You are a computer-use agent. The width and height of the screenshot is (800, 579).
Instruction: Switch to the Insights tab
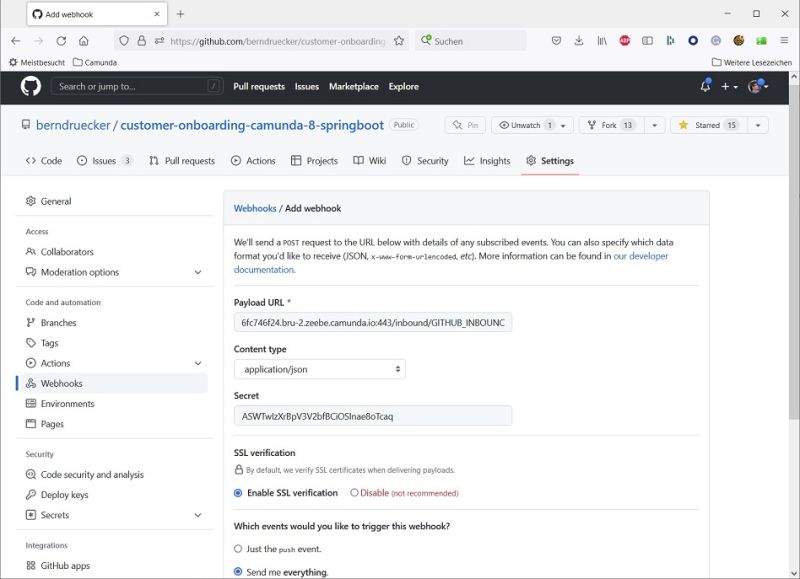tap(487, 161)
